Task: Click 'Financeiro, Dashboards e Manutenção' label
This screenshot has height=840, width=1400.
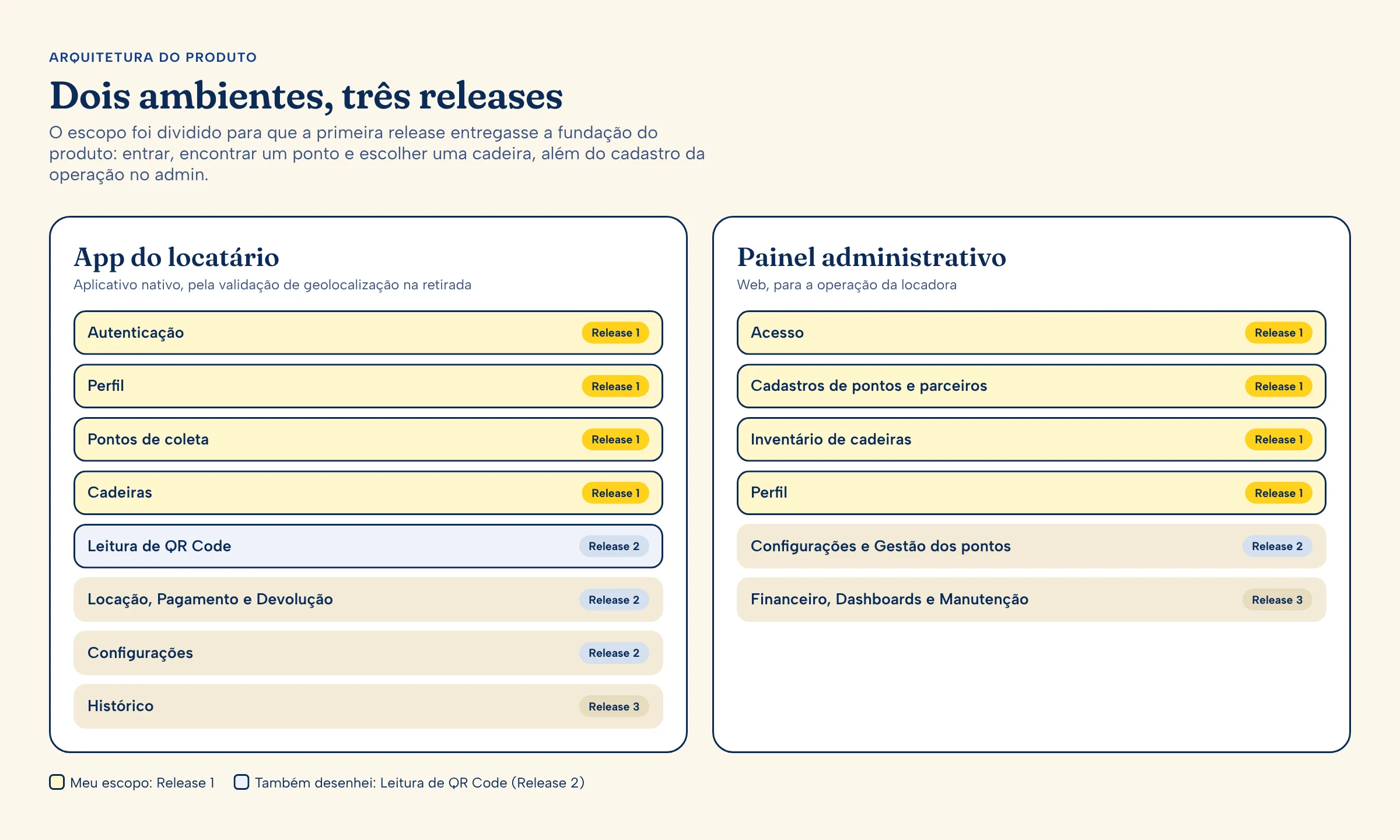Action: (889, 600)
